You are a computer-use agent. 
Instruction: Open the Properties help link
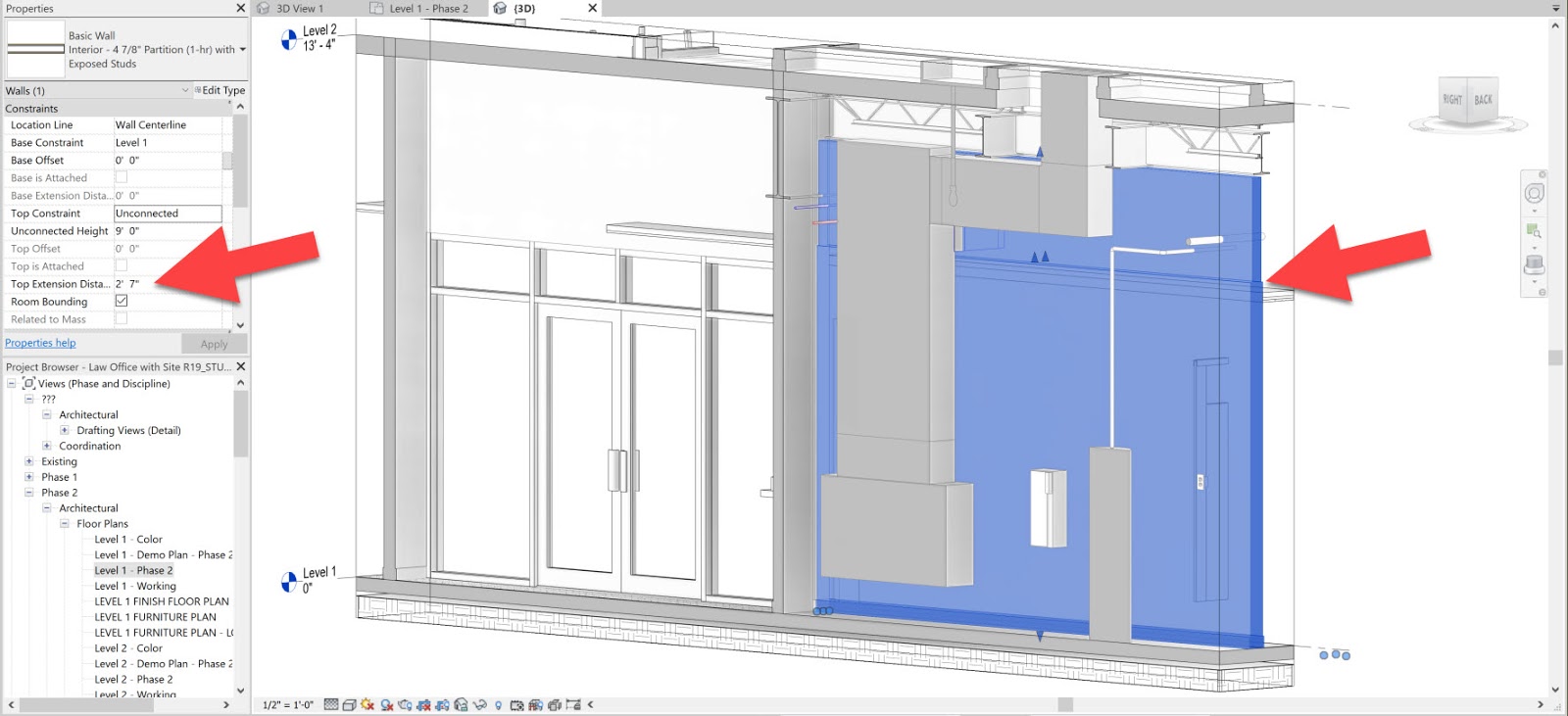(x=40, y=343)
